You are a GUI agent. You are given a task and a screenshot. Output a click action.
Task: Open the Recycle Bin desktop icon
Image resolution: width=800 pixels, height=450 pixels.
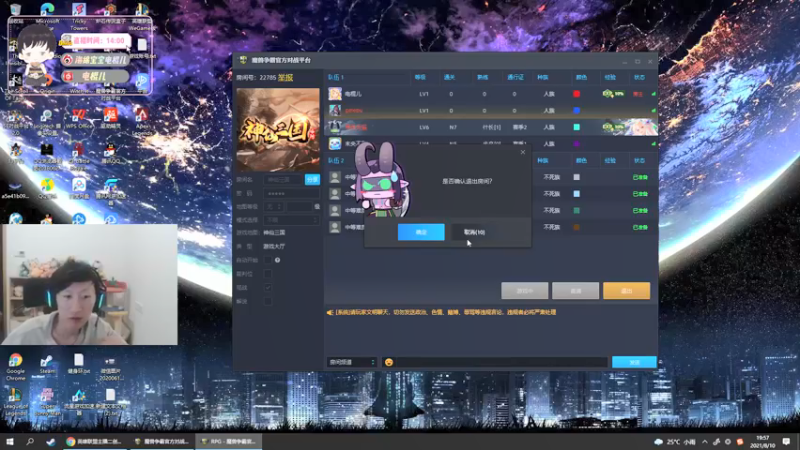point(15,13)
